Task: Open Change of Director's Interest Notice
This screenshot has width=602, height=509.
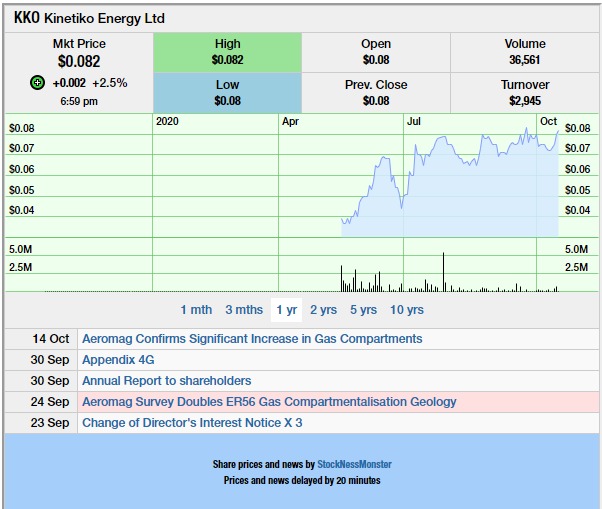Action: (x=192, y=423)
